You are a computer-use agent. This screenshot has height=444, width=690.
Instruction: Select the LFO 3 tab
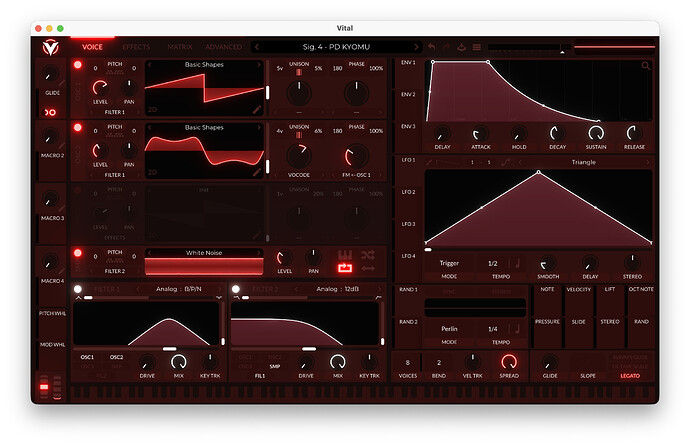click(408, 224)
